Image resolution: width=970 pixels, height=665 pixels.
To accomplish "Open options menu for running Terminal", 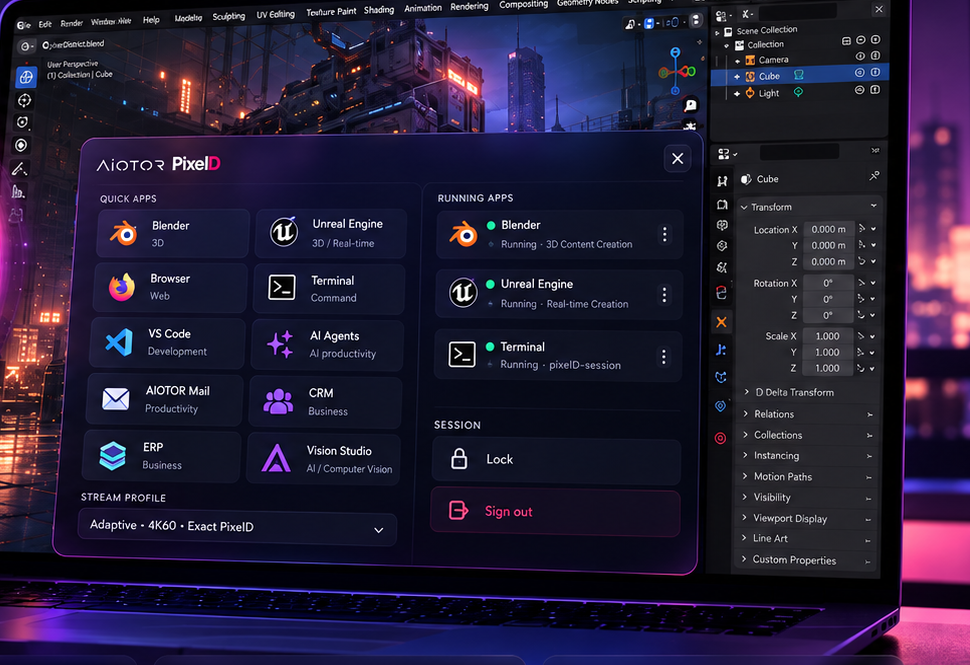I will click(x=663, y=356).
